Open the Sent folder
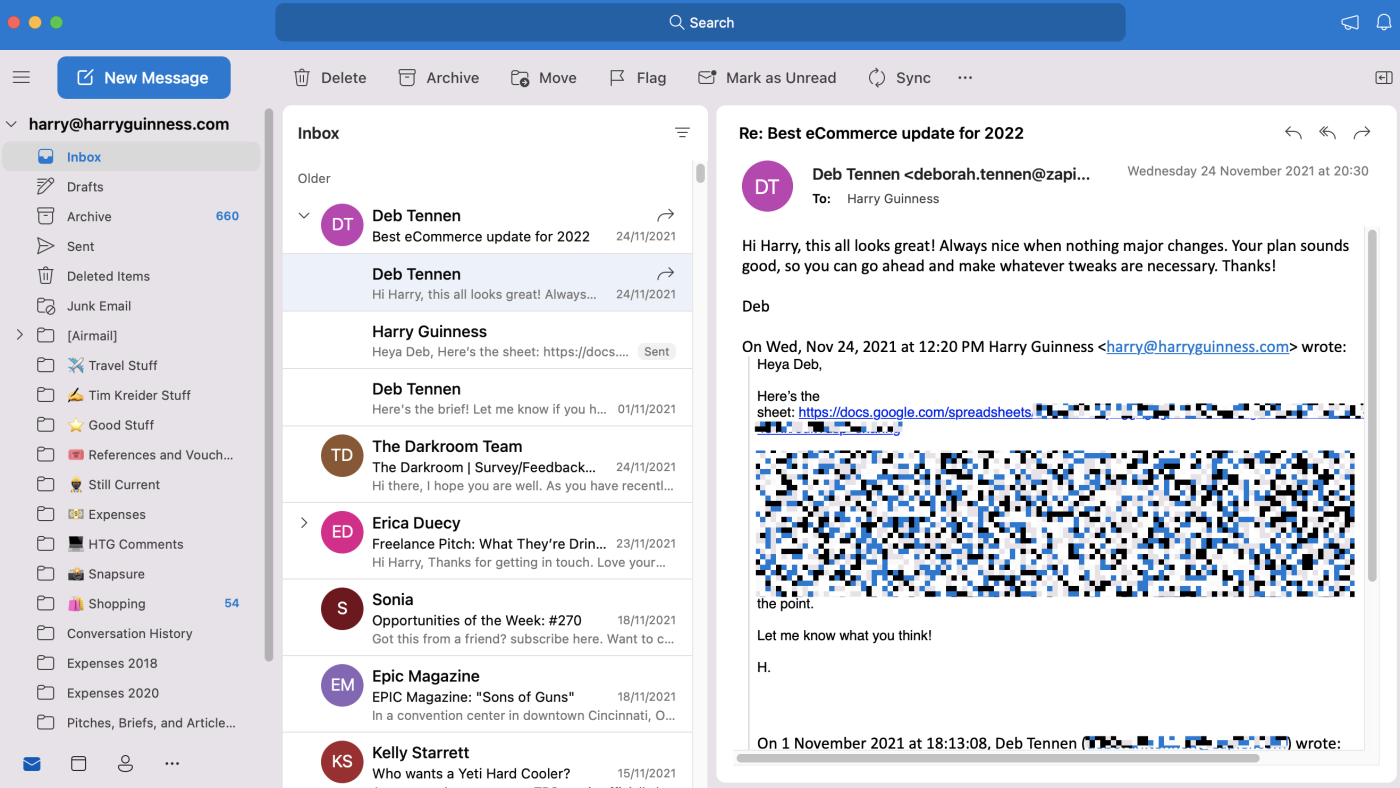This screenshot has width=1400, height=788. point(131,246)
